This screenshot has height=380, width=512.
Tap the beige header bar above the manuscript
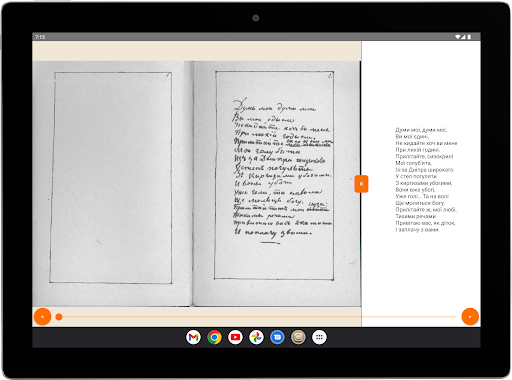197,51
